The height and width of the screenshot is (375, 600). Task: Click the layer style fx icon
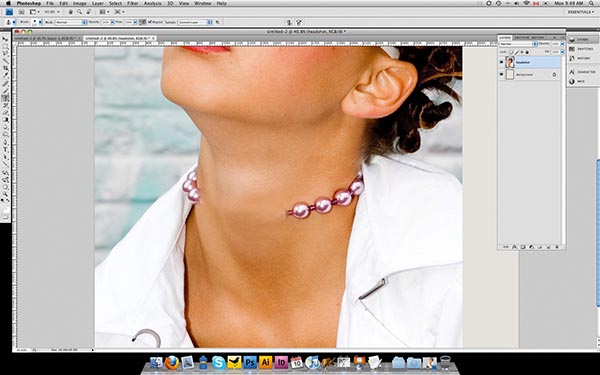click(514, 247)
